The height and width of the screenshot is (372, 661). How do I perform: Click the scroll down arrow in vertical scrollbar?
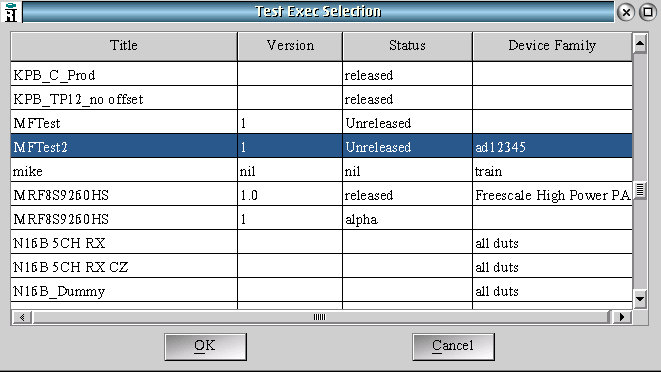640,299
